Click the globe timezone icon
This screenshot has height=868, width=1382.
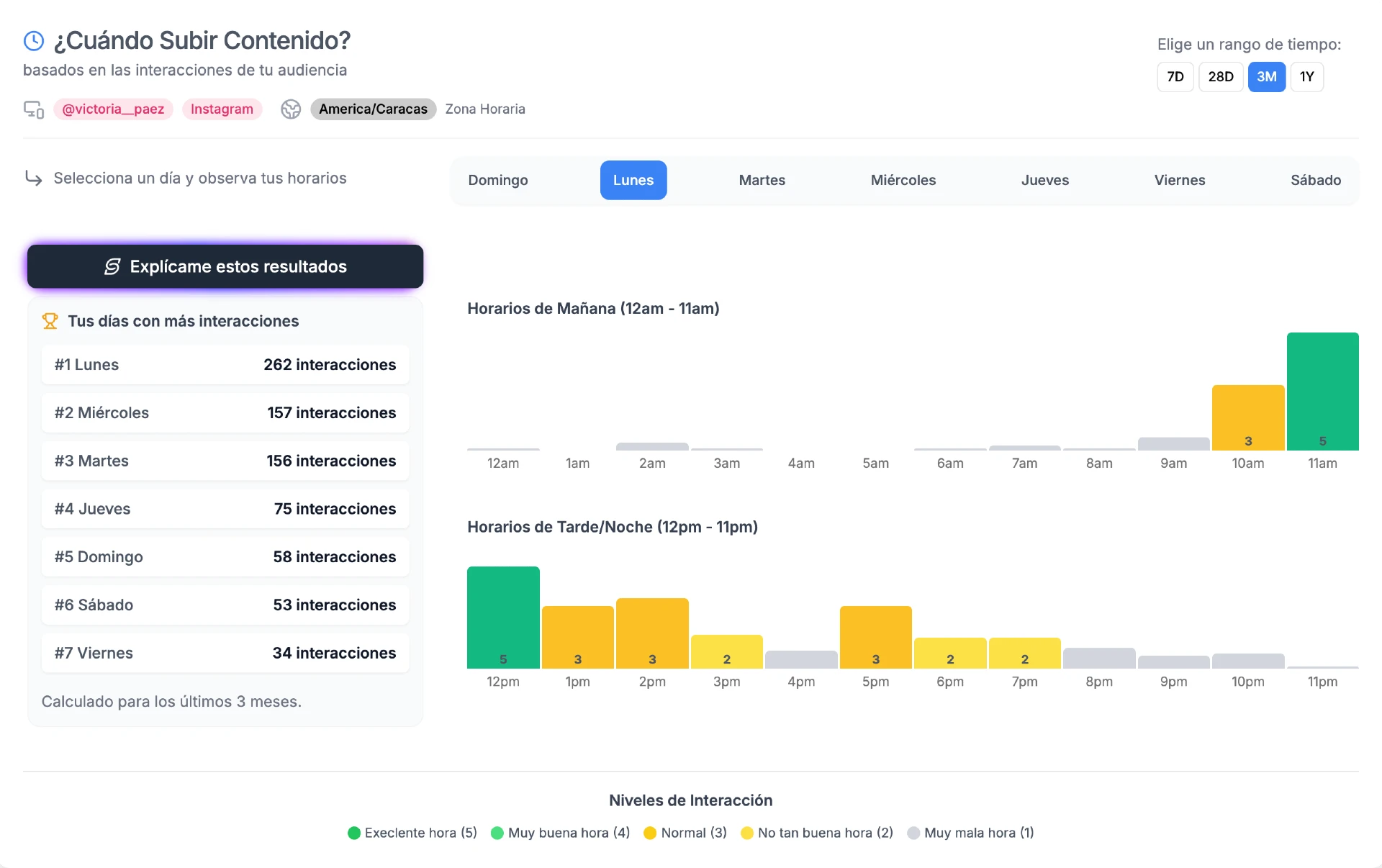point(291,109)
